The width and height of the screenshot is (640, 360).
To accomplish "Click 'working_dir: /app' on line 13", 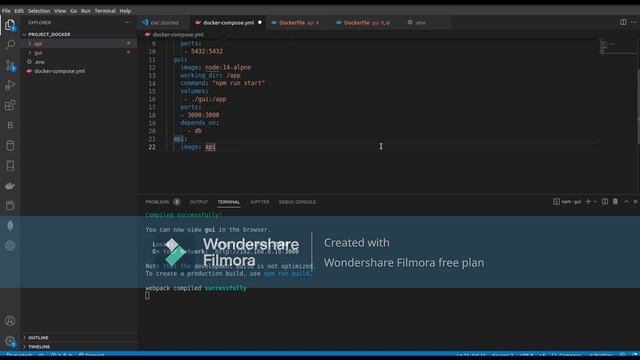I will 210,76.
